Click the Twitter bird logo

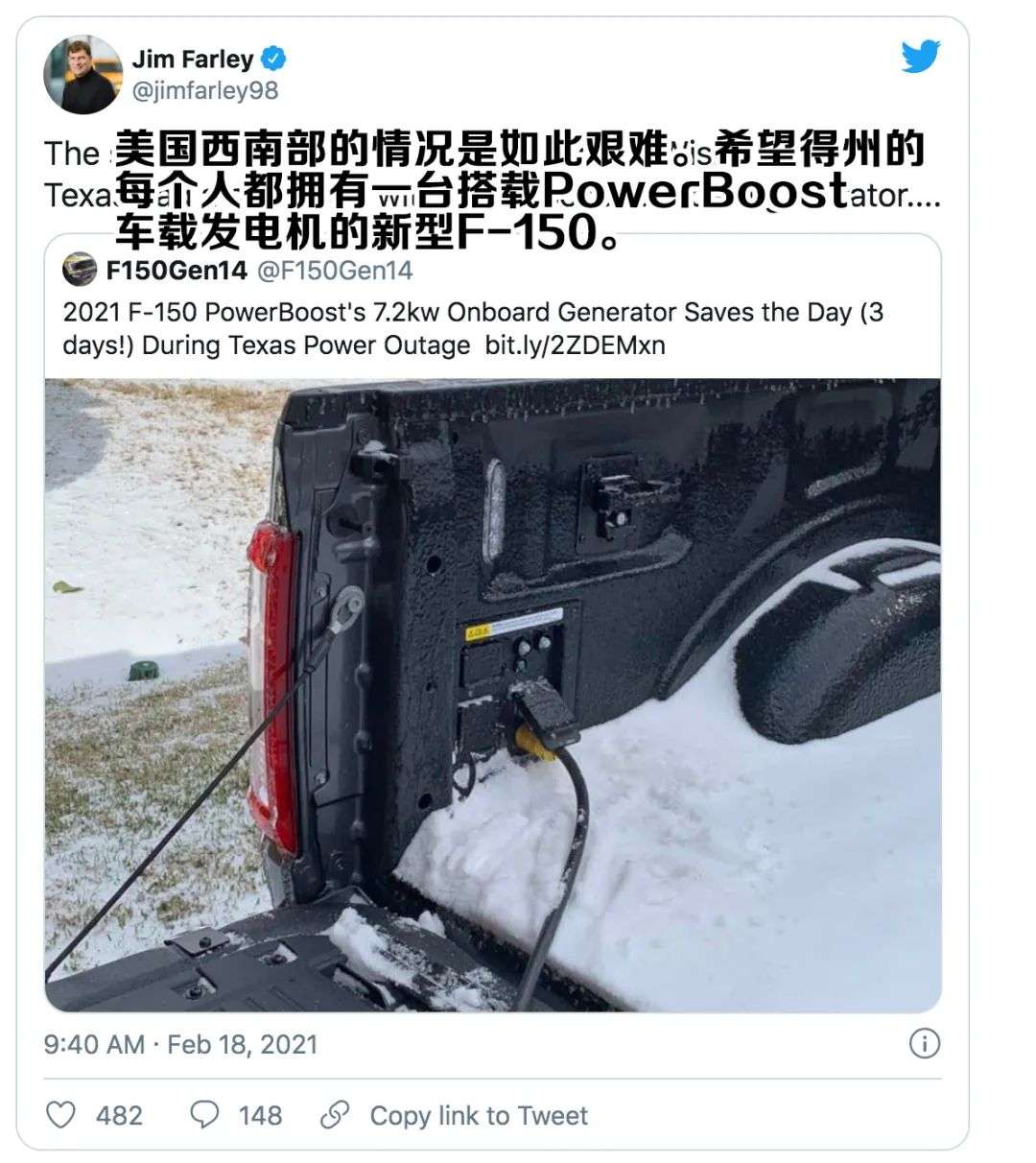tap(921, 56)
